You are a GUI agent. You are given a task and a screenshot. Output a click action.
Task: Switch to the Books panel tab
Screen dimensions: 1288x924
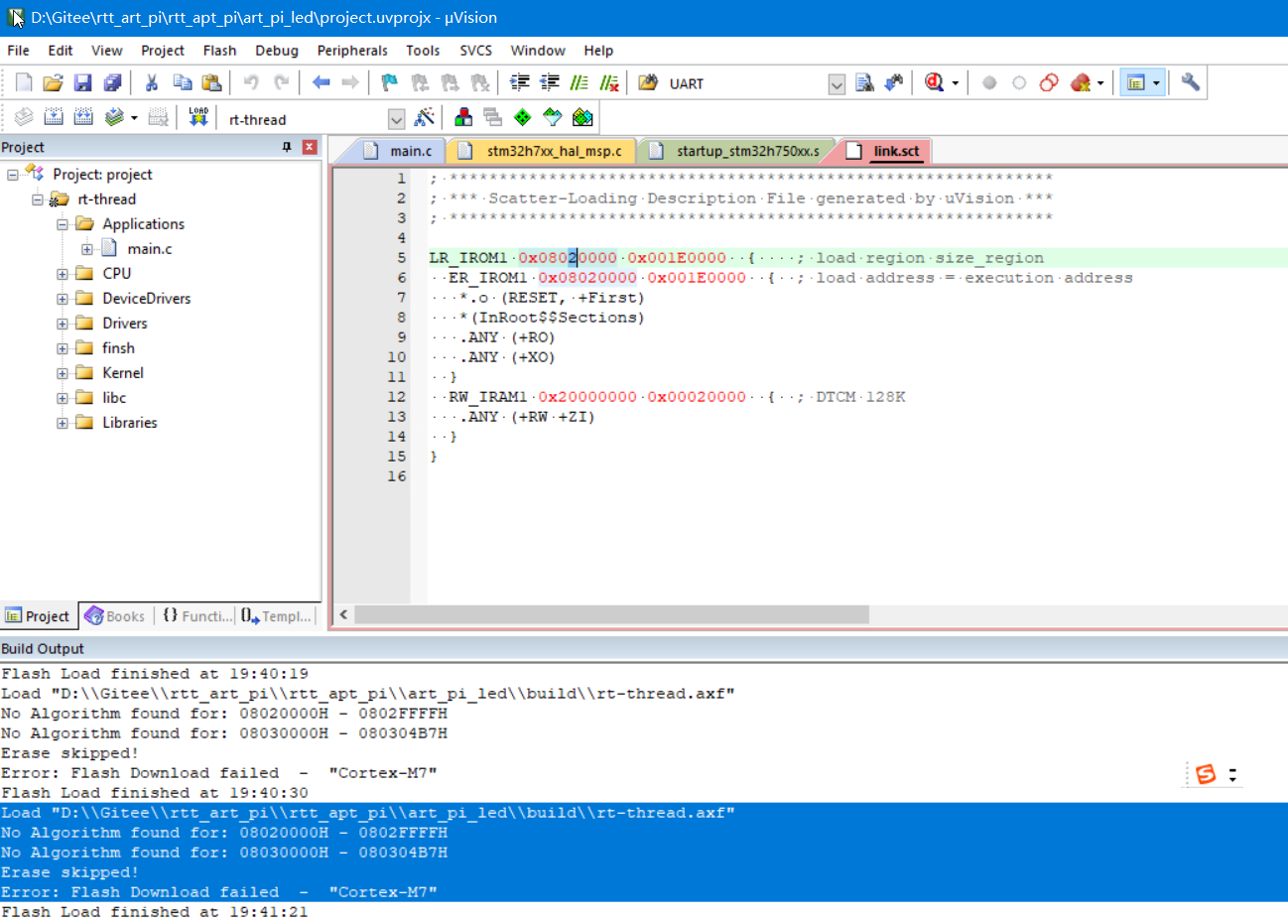115,616
